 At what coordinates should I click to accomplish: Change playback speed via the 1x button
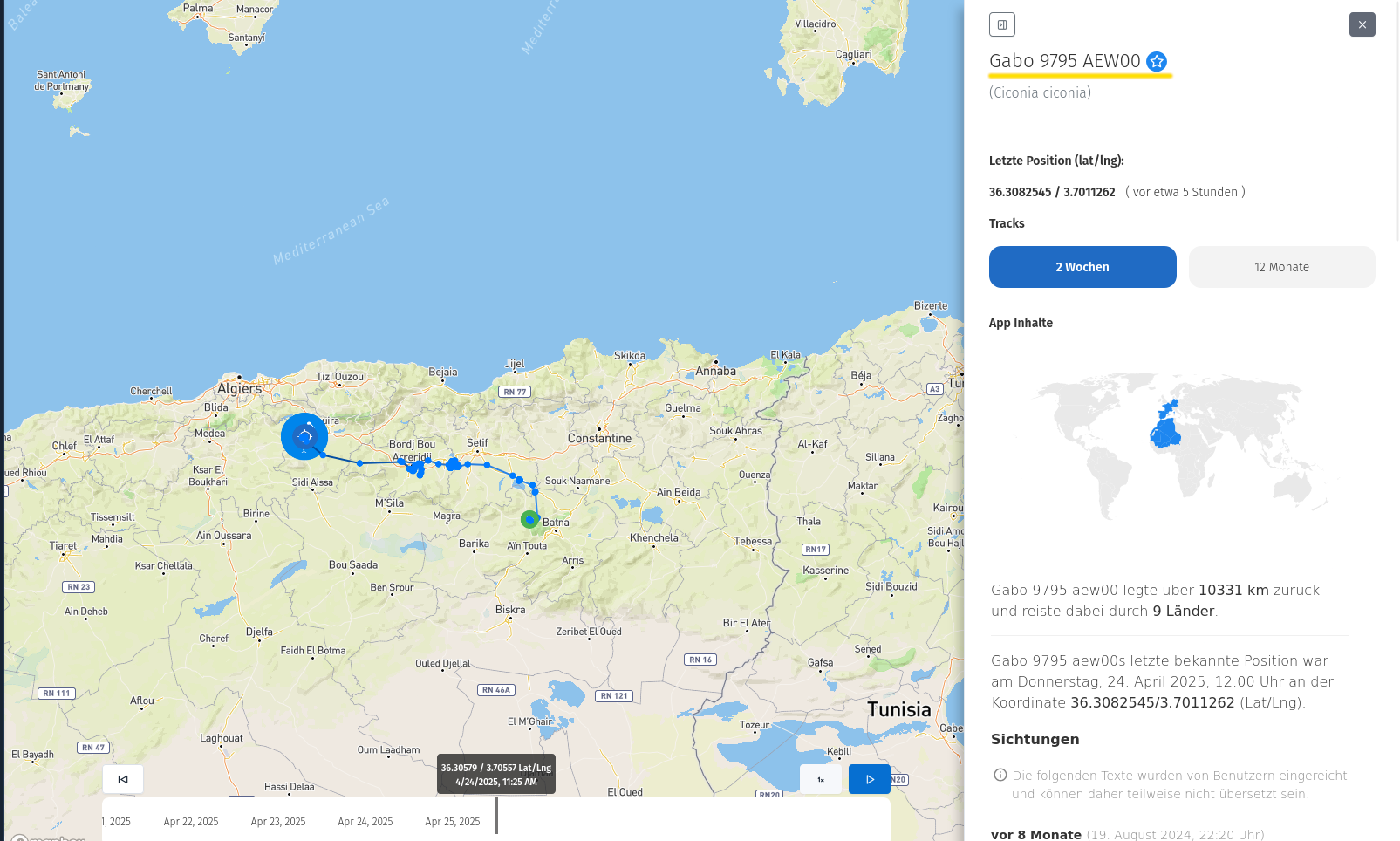pyautogui.click(x=821, y=779)
